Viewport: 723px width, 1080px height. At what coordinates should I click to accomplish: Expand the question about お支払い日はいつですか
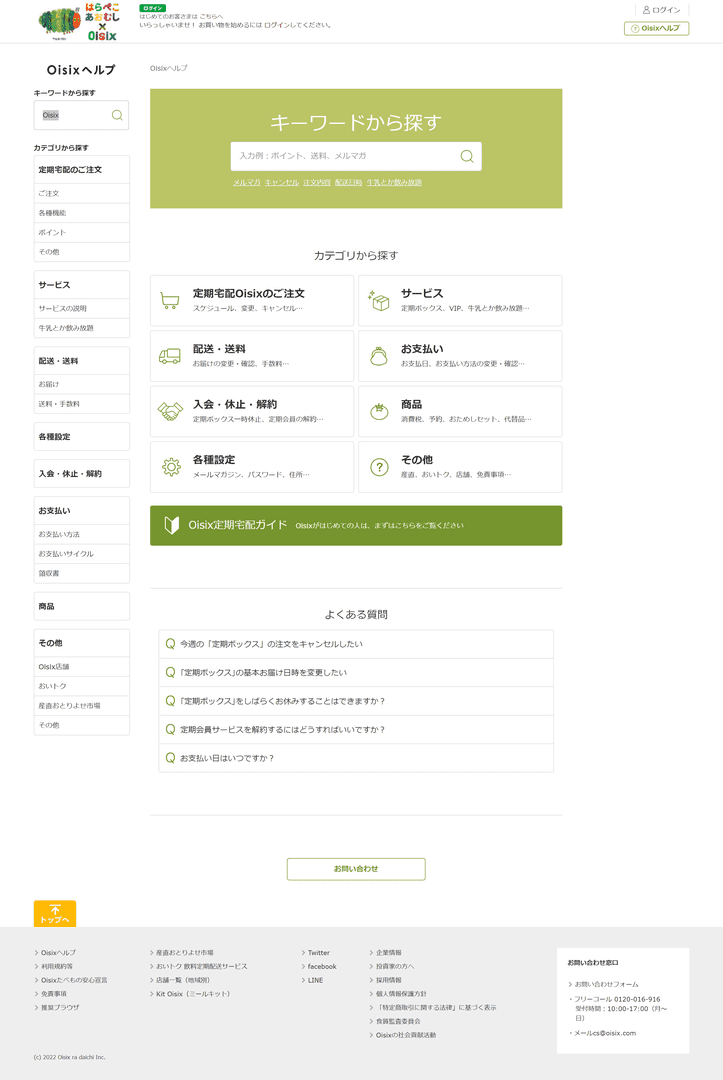(355, 758)
